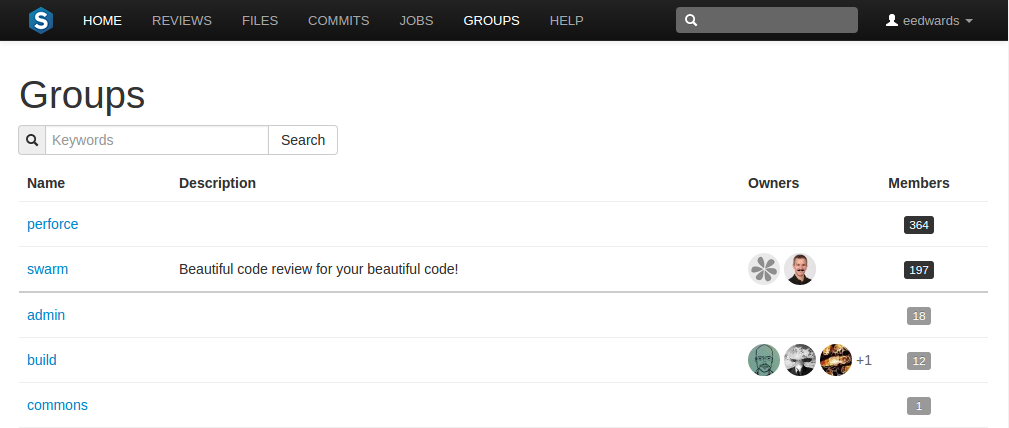Viewport: 1009px width, 428px height.
Task: Click the magnifier icon beside Keywords field
Action: (32, 140)
